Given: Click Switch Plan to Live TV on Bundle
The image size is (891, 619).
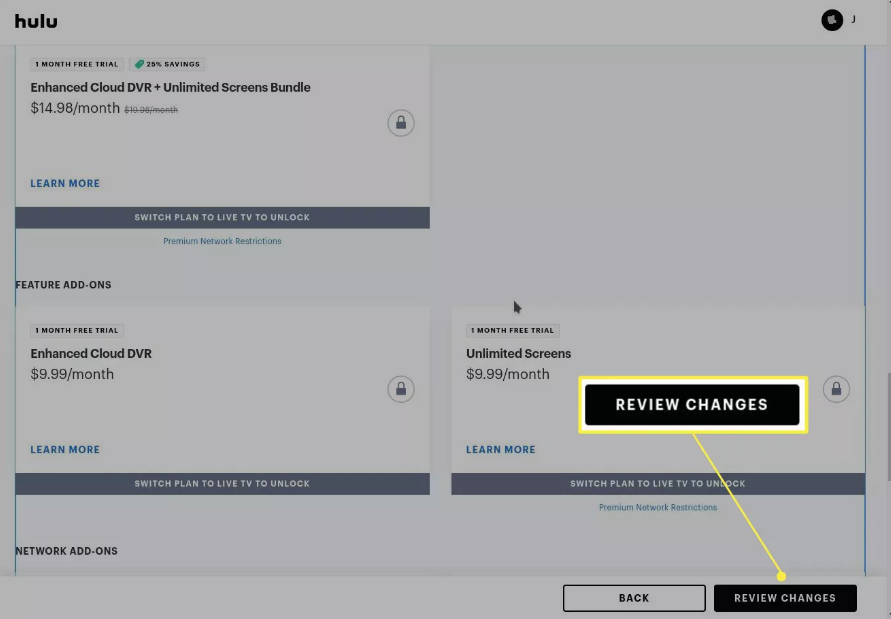Looking at the screenshot, I should [222, 217].
